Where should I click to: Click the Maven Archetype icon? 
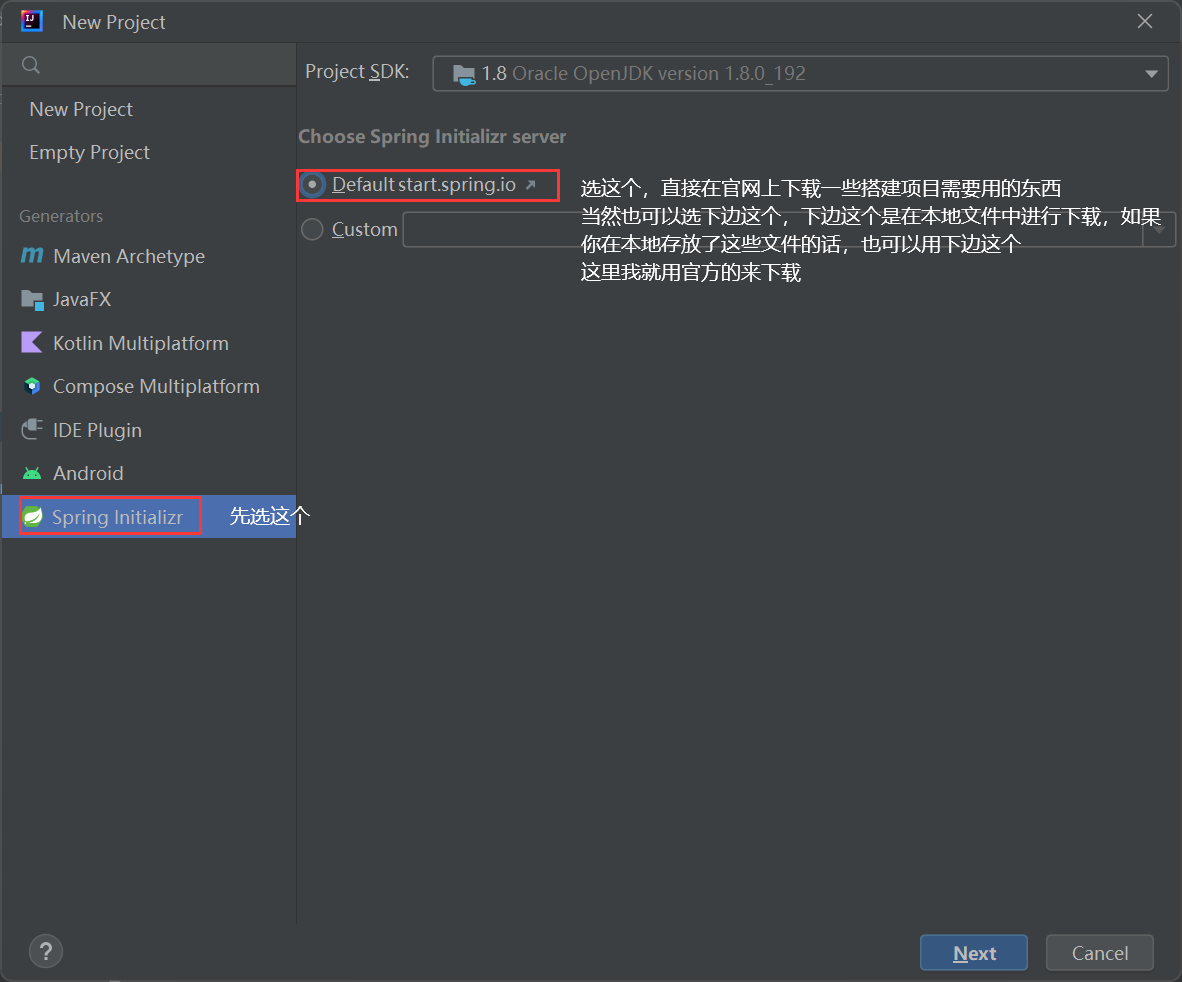(32, 256)
